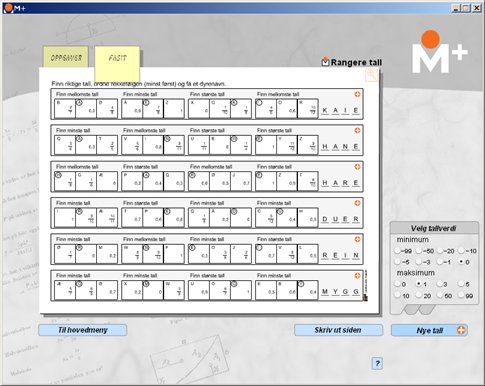Select maksimum value 10

point(397,295)
